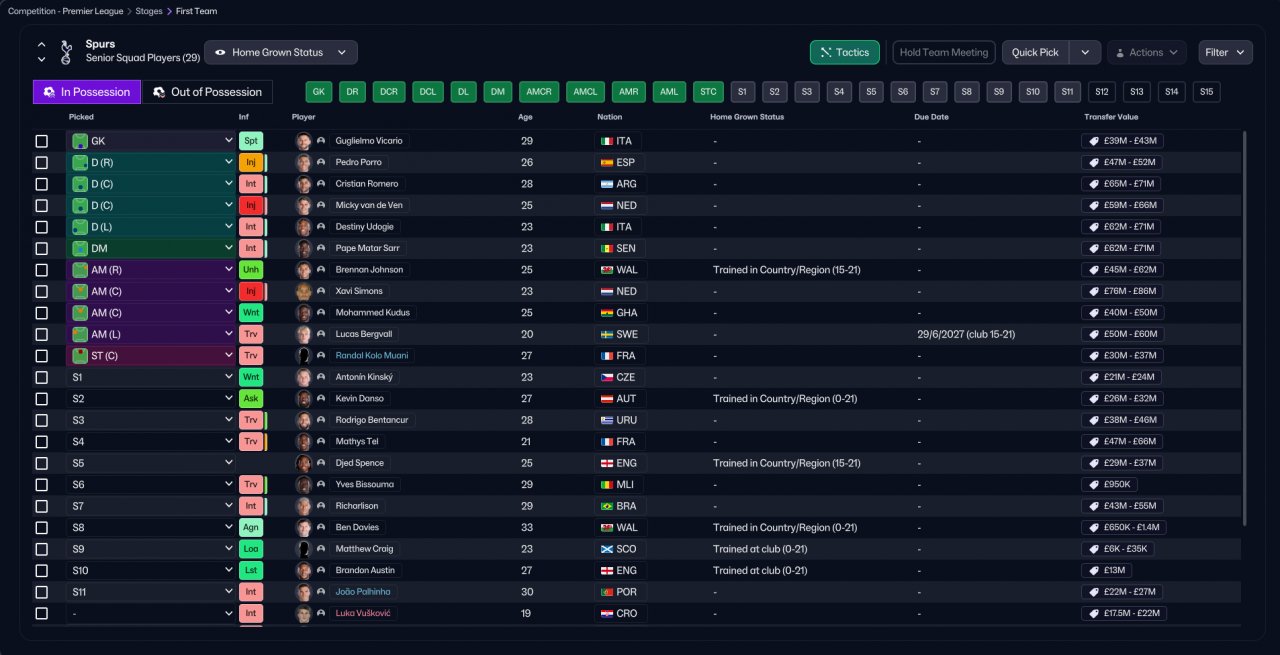Viewport: 1280px width, 655px height.
Task: Click the price tag icon beside £13M value
Action: pos(1094,571)
